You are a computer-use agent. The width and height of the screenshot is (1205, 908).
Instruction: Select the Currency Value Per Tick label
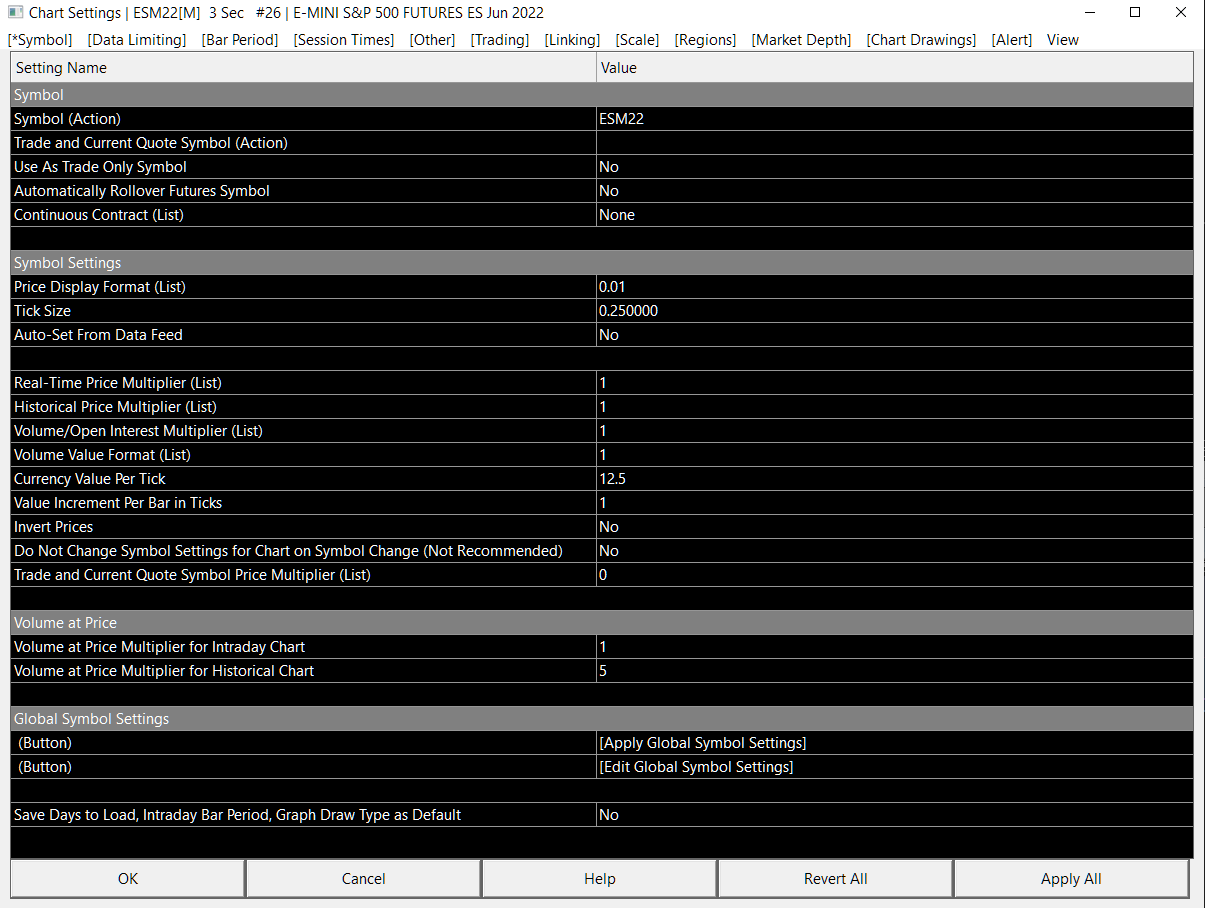click(x=90, y=479)
